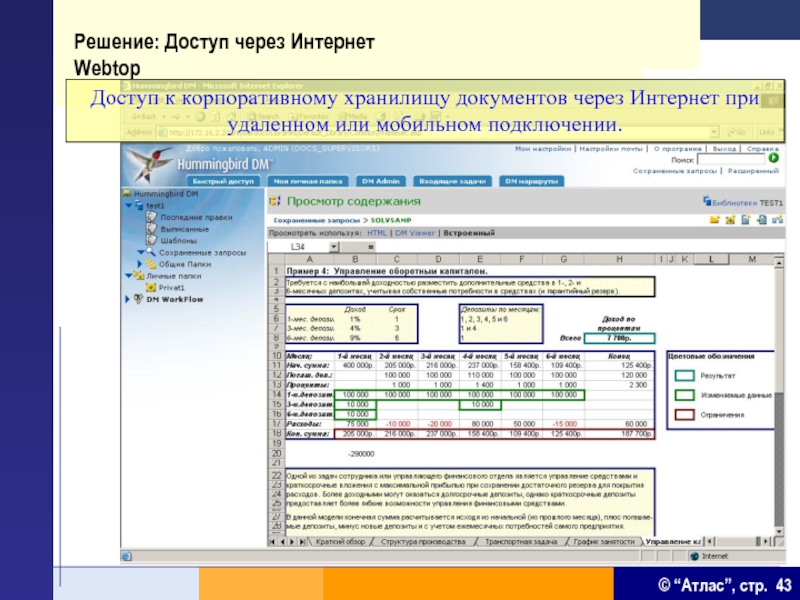Click the second yellow icon in content toolbar
The height and width of the screenshot is (600, 800).
tap(730, 220)
